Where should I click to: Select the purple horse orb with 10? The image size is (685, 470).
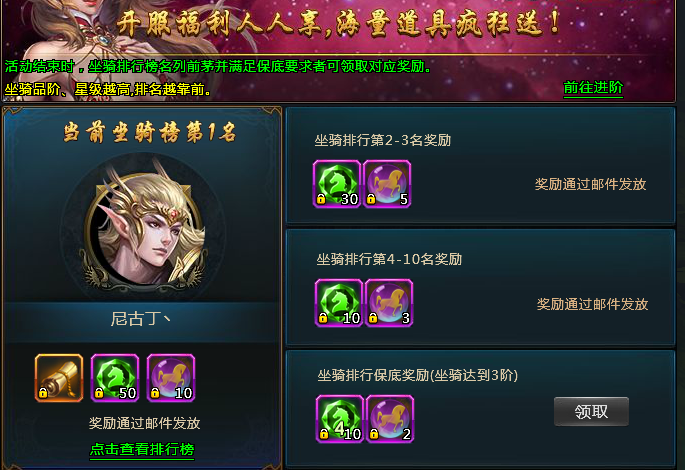pos(171,378)
